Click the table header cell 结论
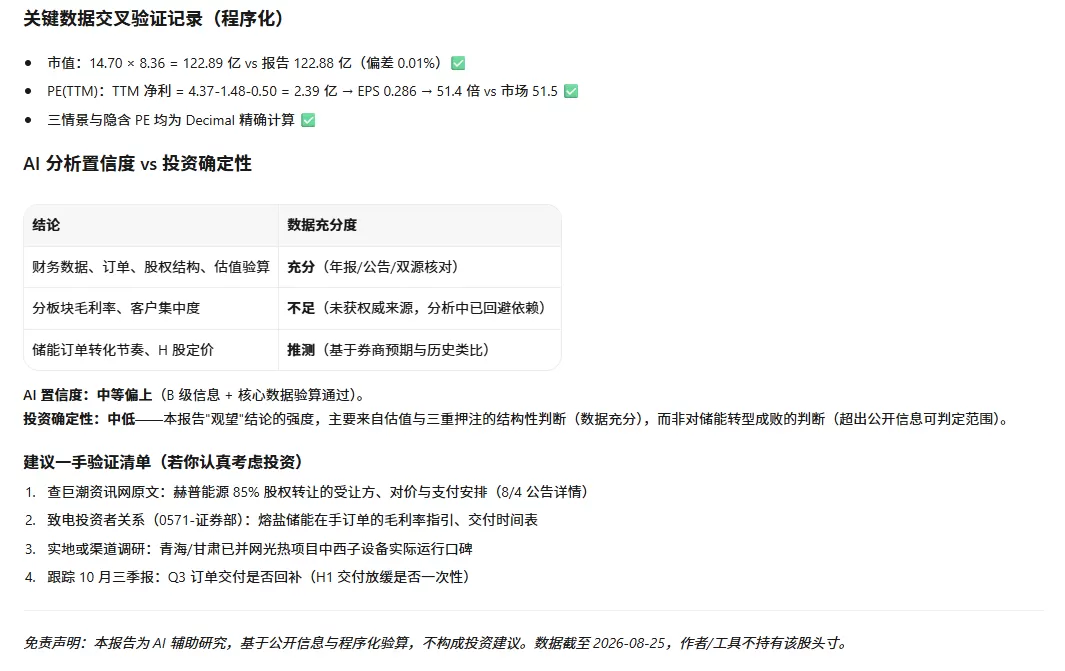Viewport: 1065px width, 671px height. 151,225
